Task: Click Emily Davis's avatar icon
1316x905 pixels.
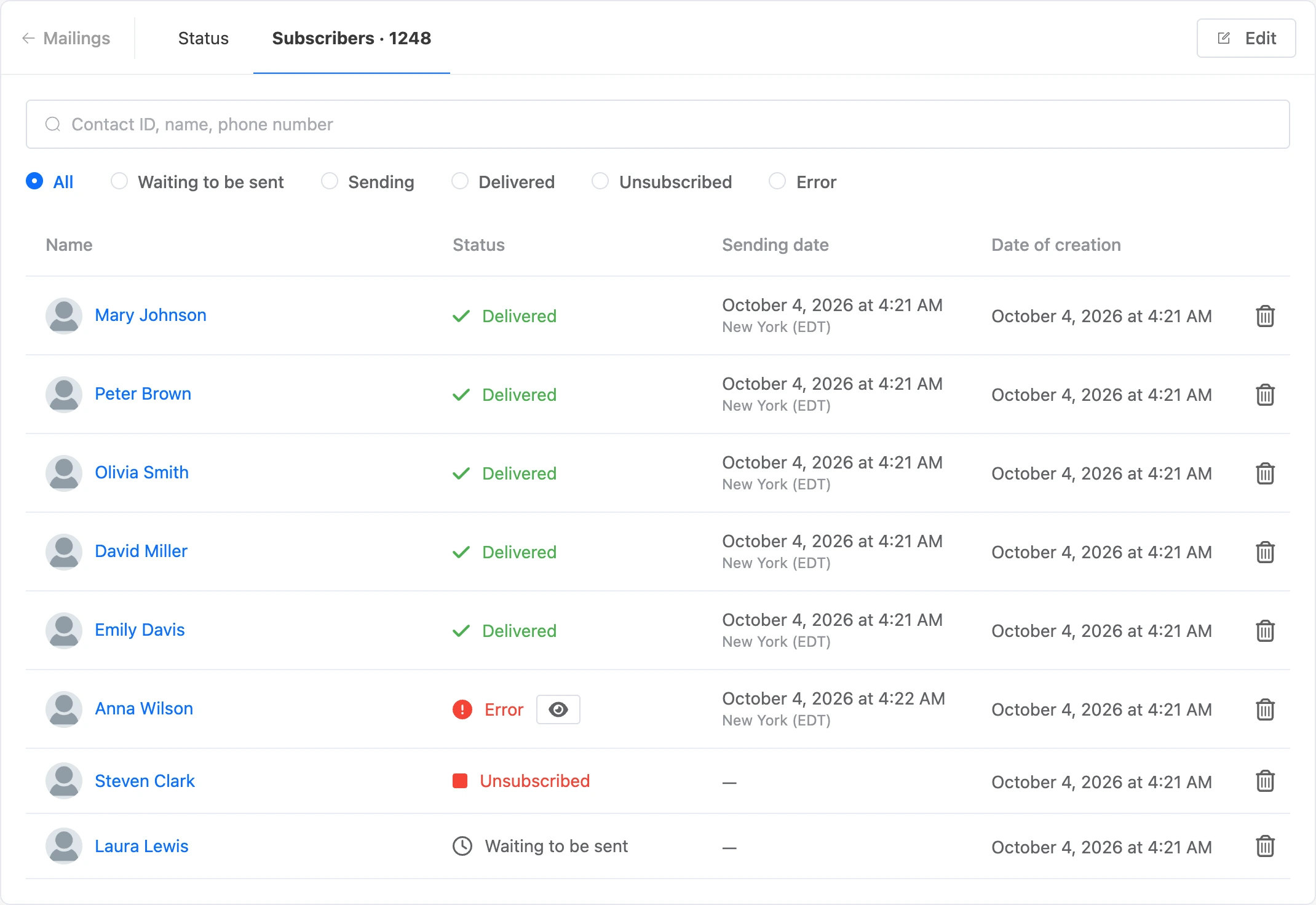Action: coord(64,631)
